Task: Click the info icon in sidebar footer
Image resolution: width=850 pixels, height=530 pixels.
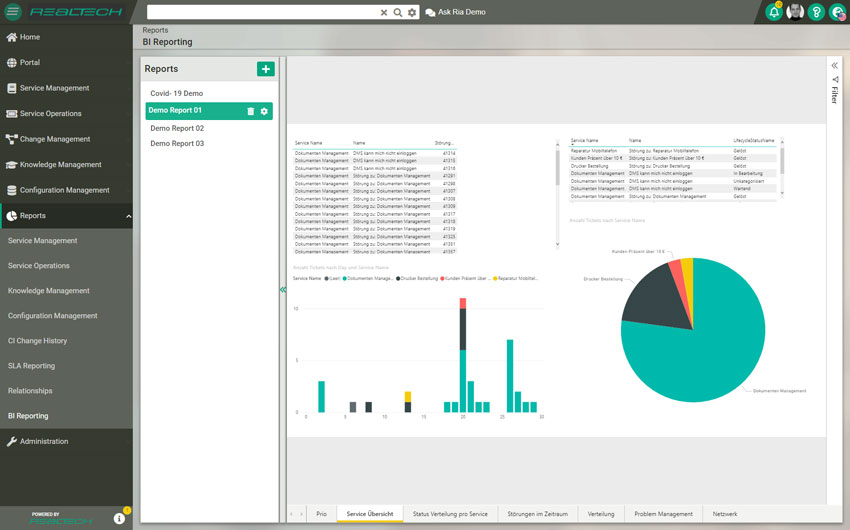Action: (x=119, y=519)
